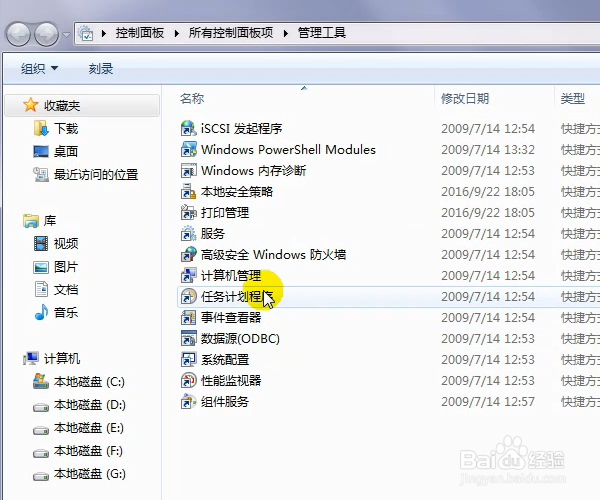Click the 桌面 icon in favorites
Viewport: 600px width, 500px height.
click(x=41, y=151)
